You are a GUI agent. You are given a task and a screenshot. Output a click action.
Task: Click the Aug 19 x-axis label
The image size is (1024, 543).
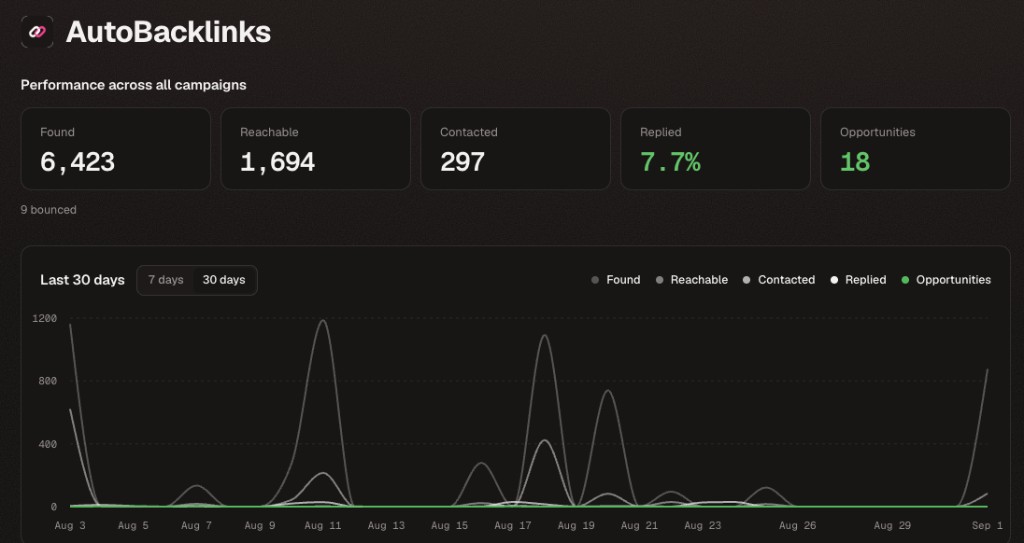[576, 525]
